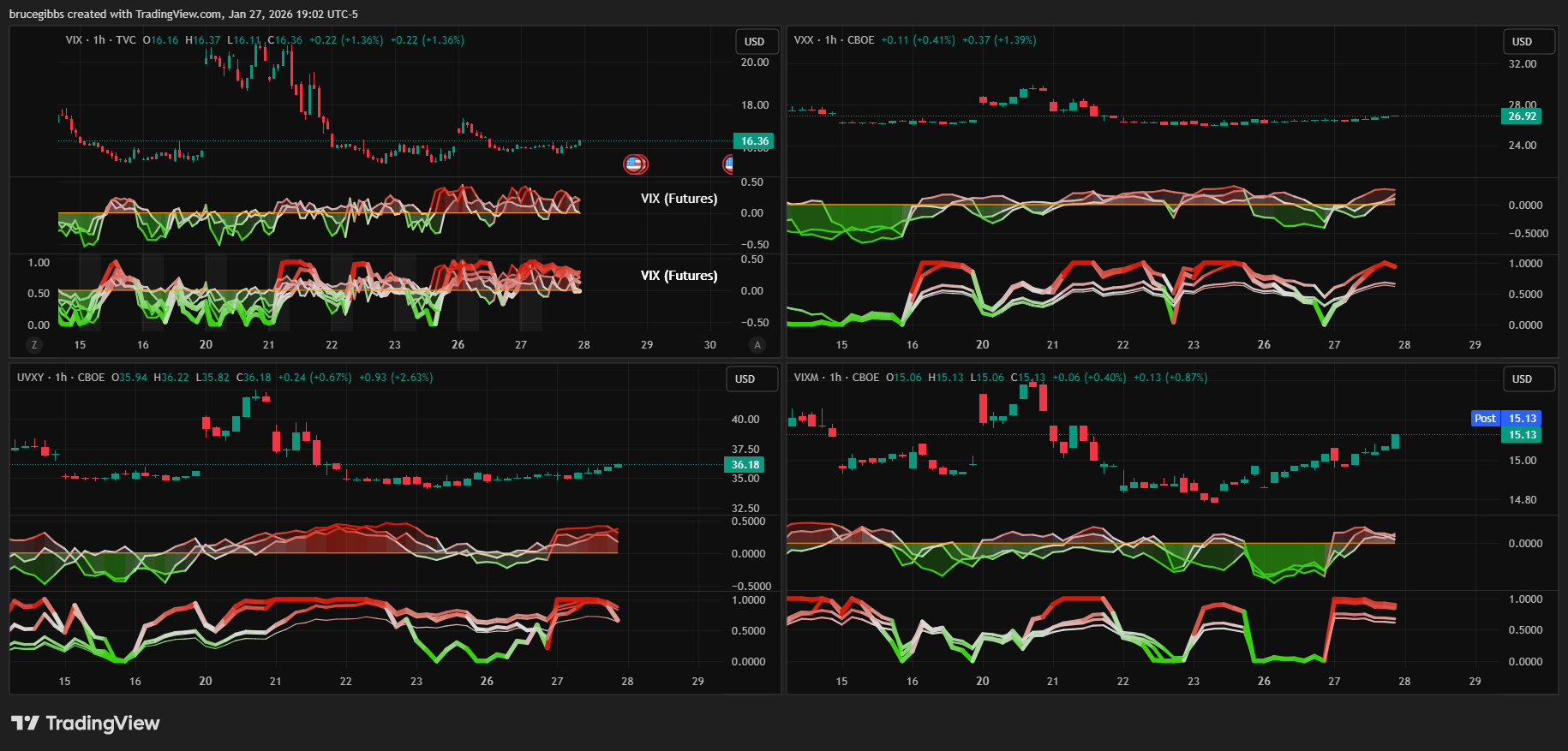Click the TradingView logo at bottom left
Viewport: 1568px width, 751px height.
pos(86,724)
